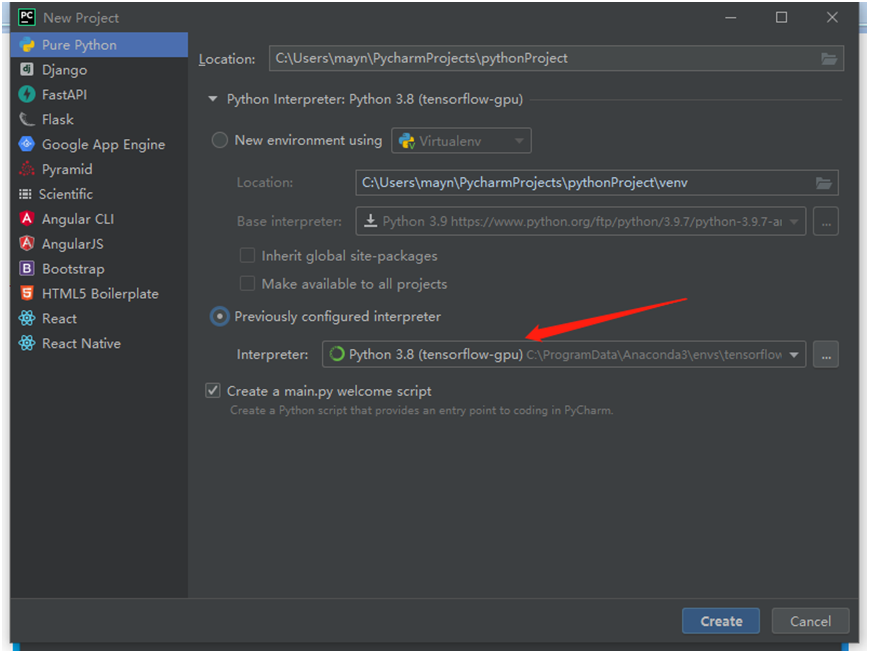Select Google App Engine project type
This screenshot has height=653, width=869.
(x=99, y=144)
